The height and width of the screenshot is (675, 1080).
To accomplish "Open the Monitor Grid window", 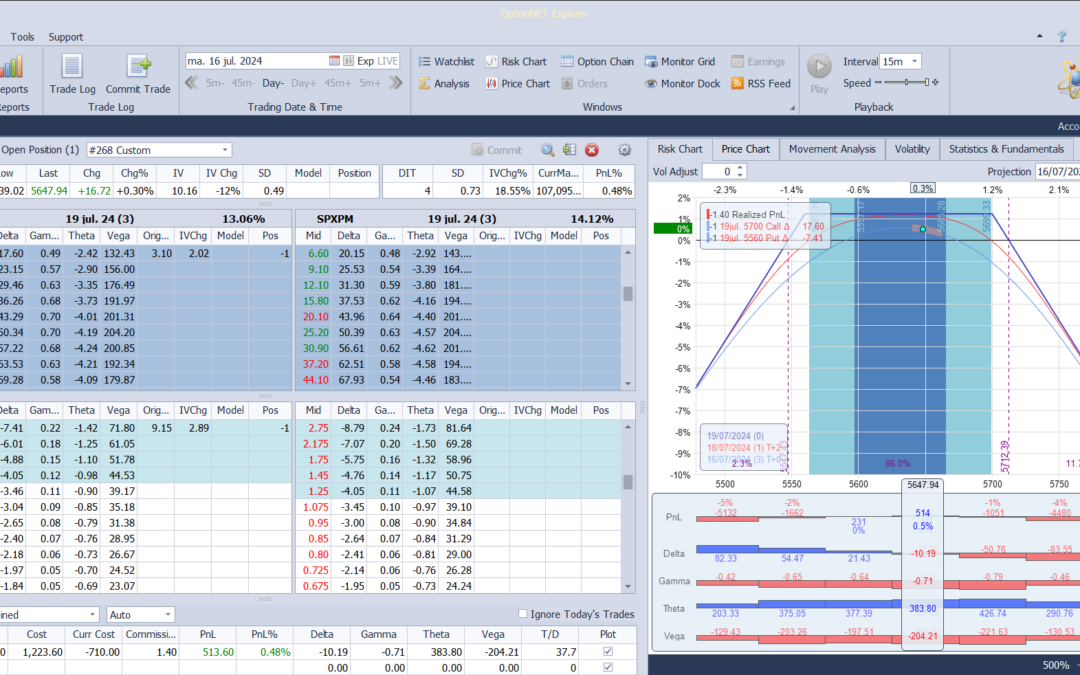I will click(680, 61).
